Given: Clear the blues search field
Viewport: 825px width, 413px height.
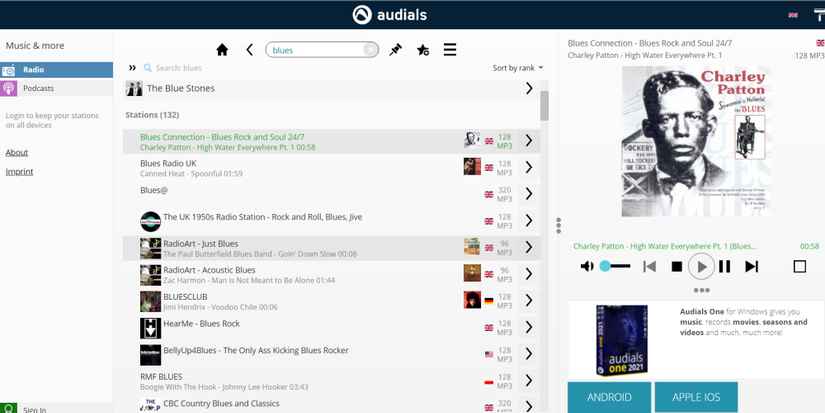Looking at the screenshot, I should point(370,50).
